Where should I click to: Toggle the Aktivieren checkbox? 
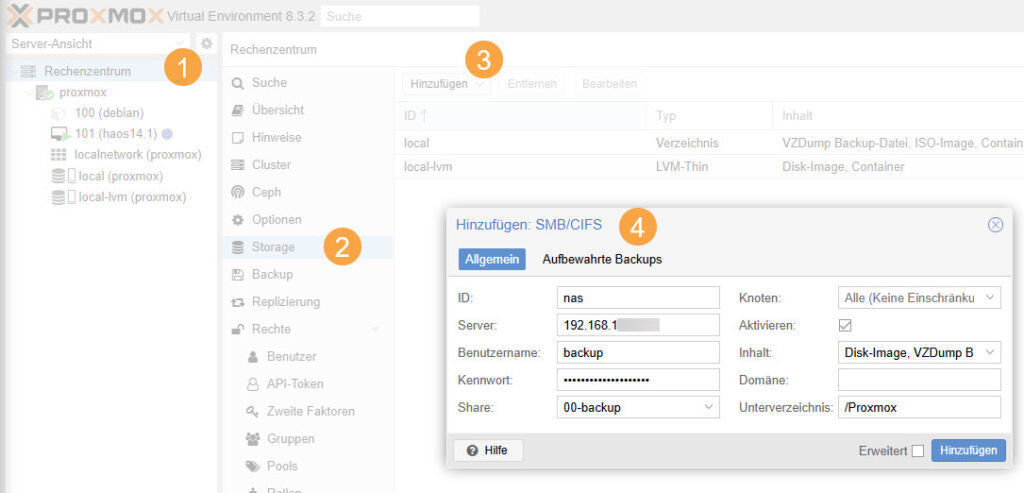click(x=845, y=325)
